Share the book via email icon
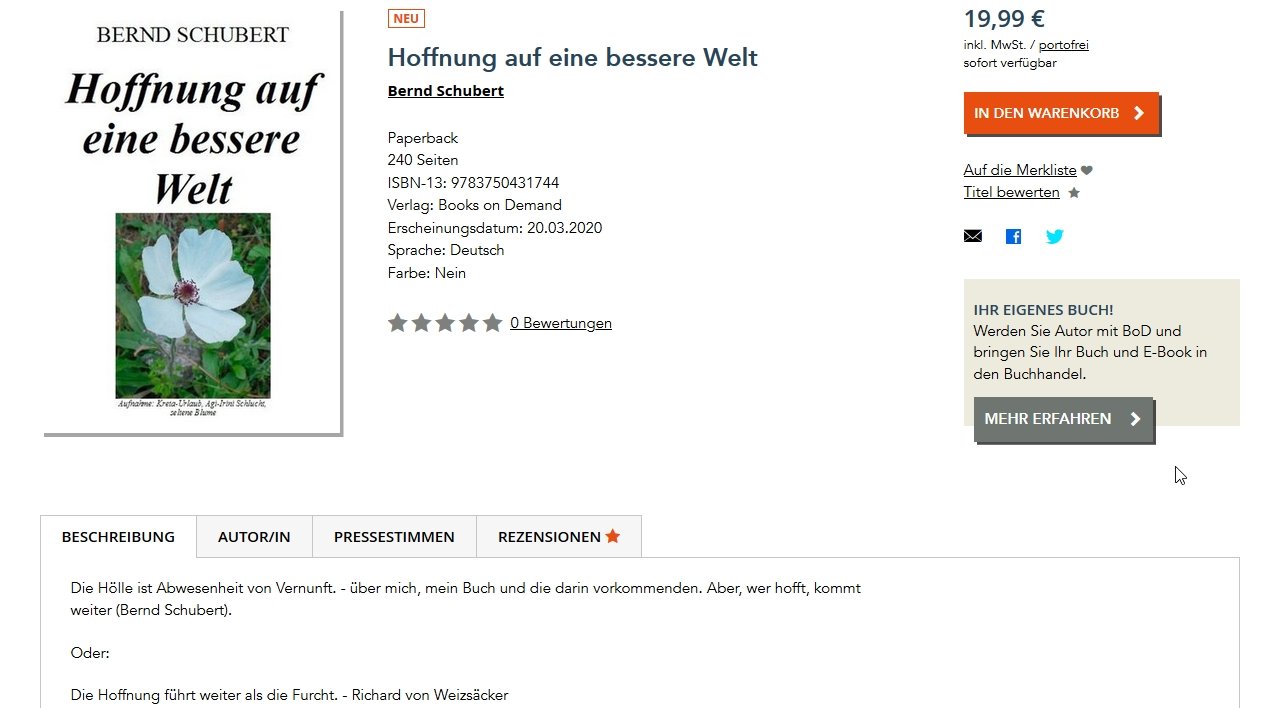This screenshot has height=708, width=1276. tap(972, 237)
